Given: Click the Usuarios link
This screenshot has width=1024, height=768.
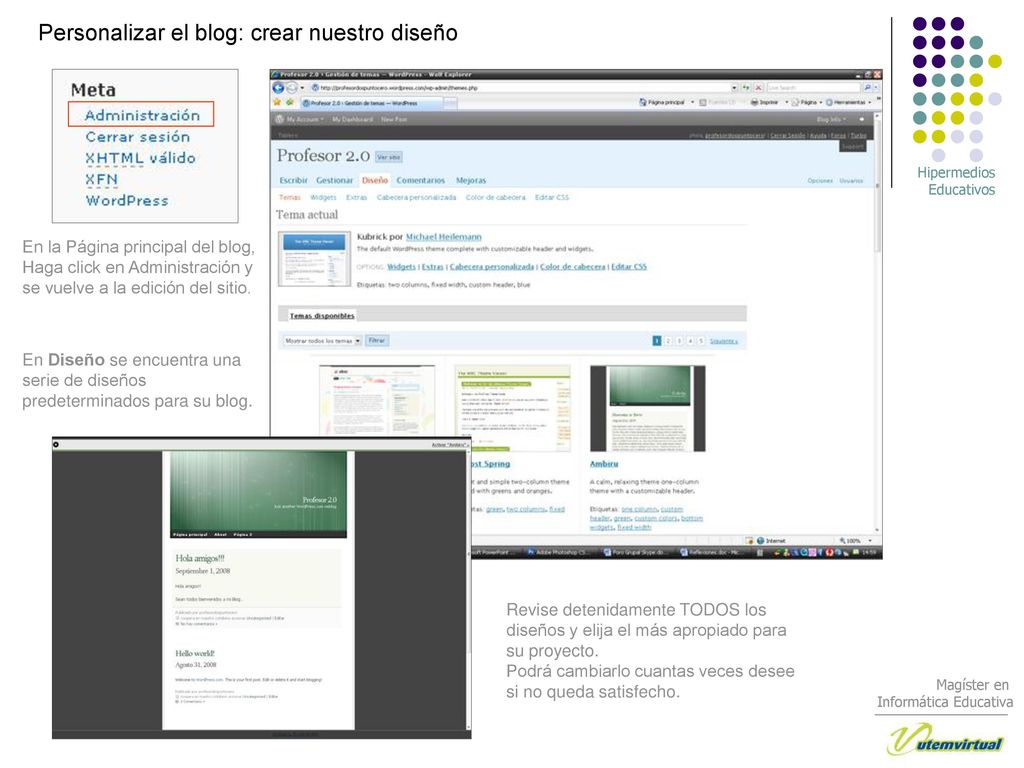Looking at the screenshot, I should (851, 181).
